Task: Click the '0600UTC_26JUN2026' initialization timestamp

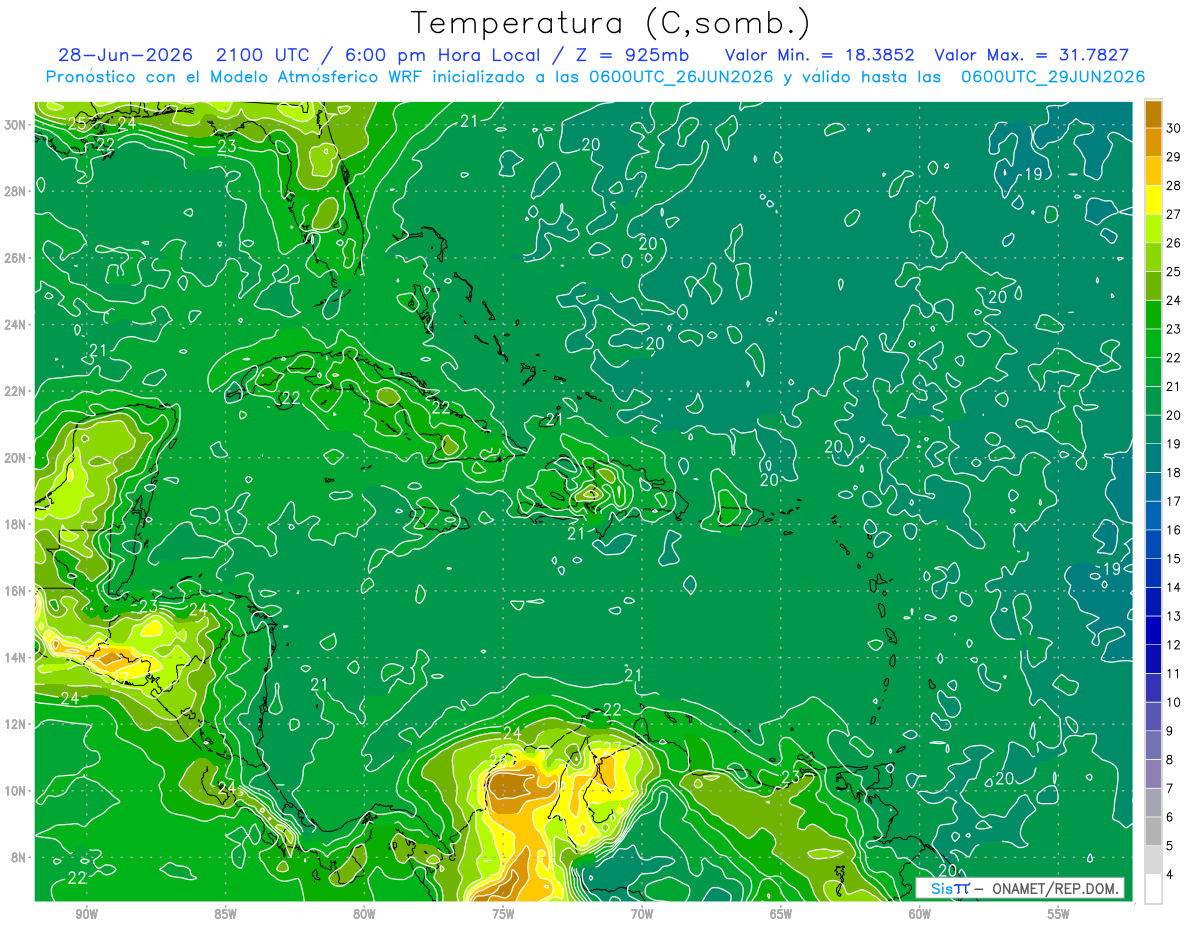Action: pyautogui.click(x=680, y=77)
